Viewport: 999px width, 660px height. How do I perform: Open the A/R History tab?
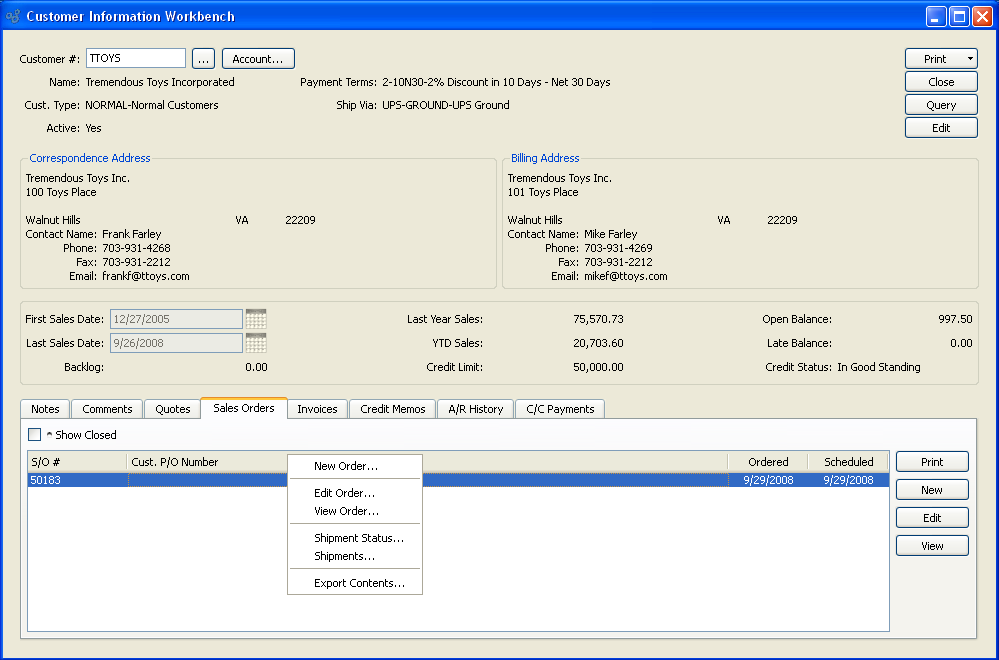point(475,409)
